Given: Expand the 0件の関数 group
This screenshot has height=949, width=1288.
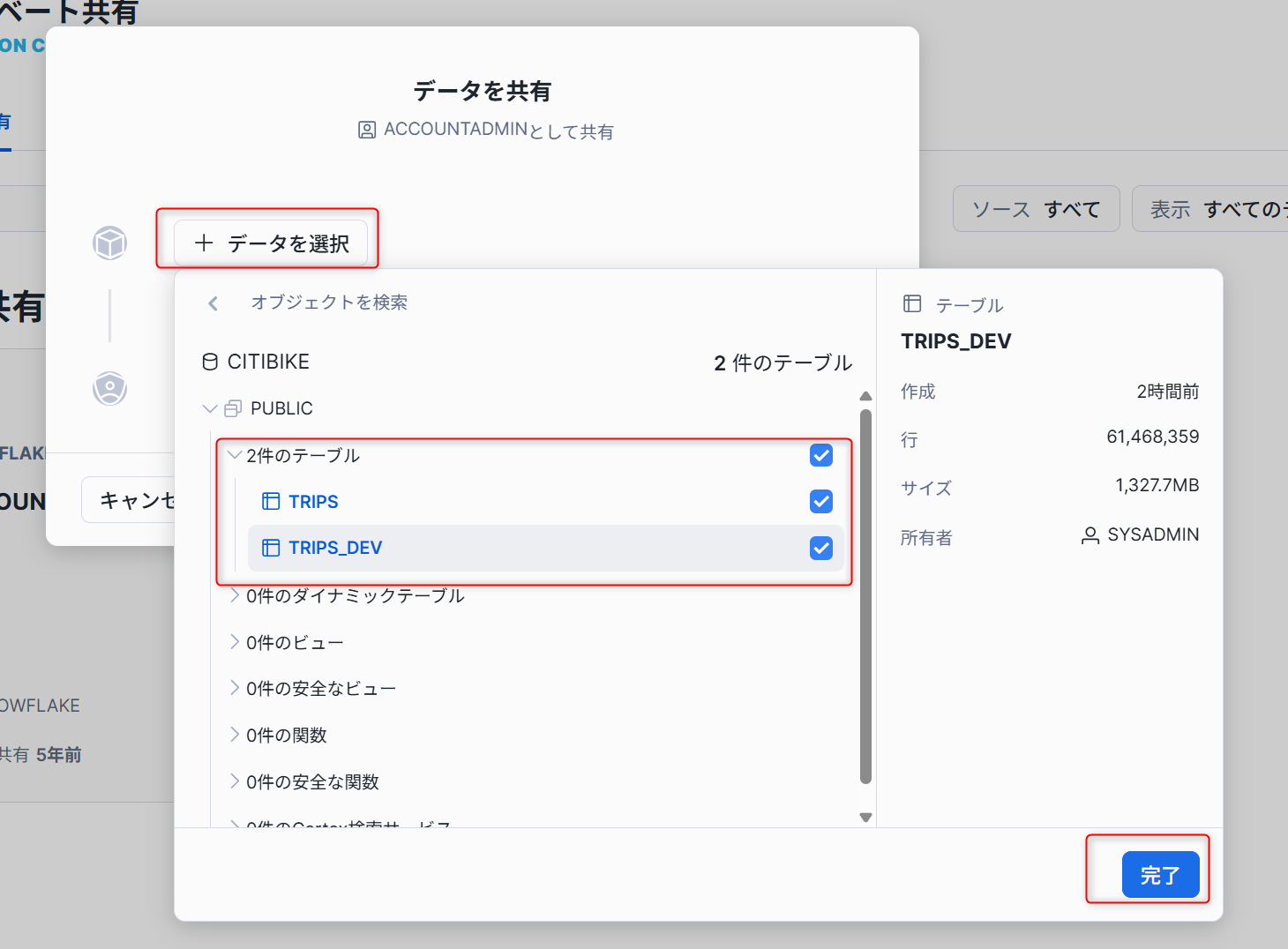Looking at the screenshot, I should pyautogui.click(x=235, y=735).
